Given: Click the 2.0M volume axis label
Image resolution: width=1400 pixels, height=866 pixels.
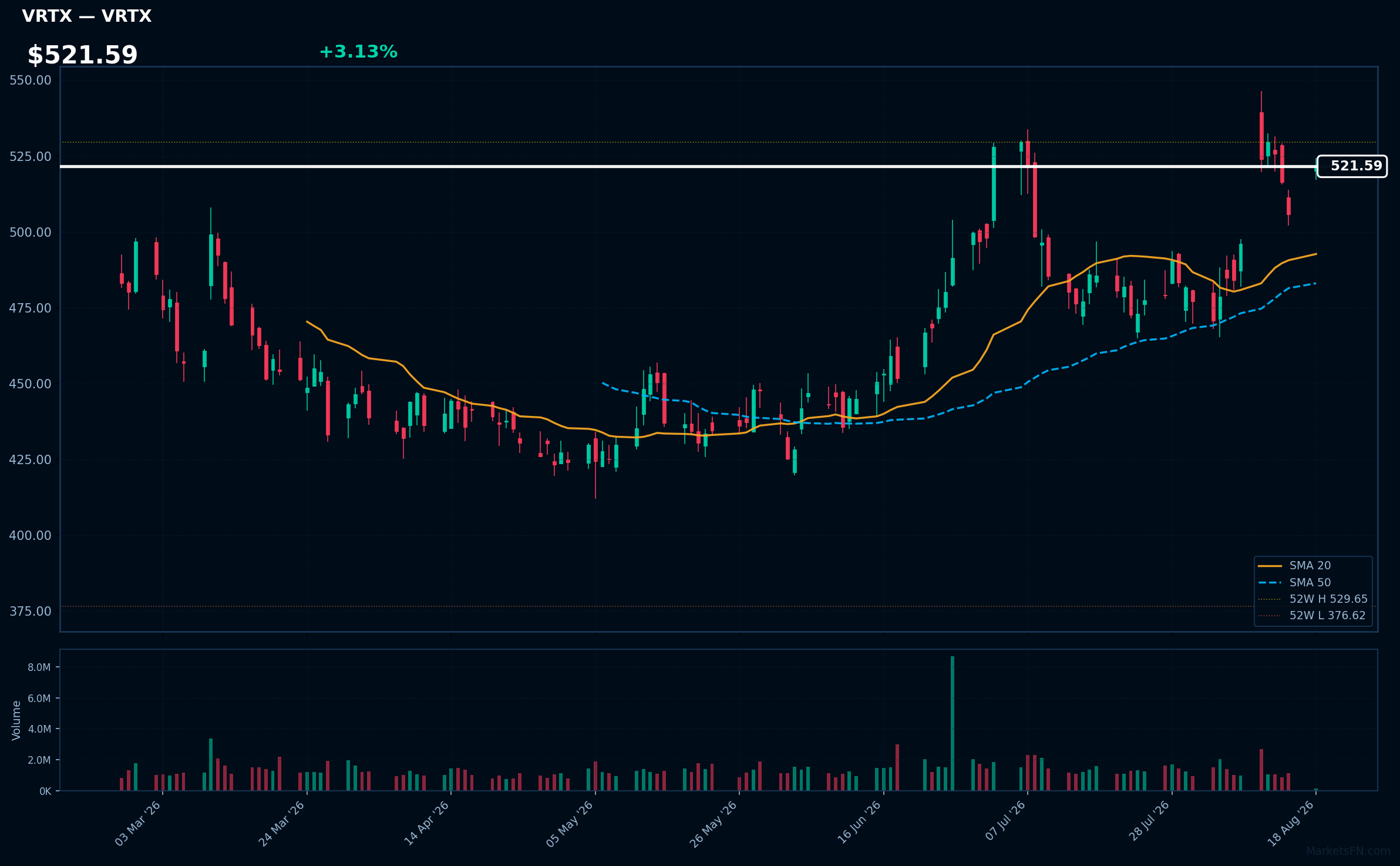Looking at the screenshot, I should click(39, 760).
